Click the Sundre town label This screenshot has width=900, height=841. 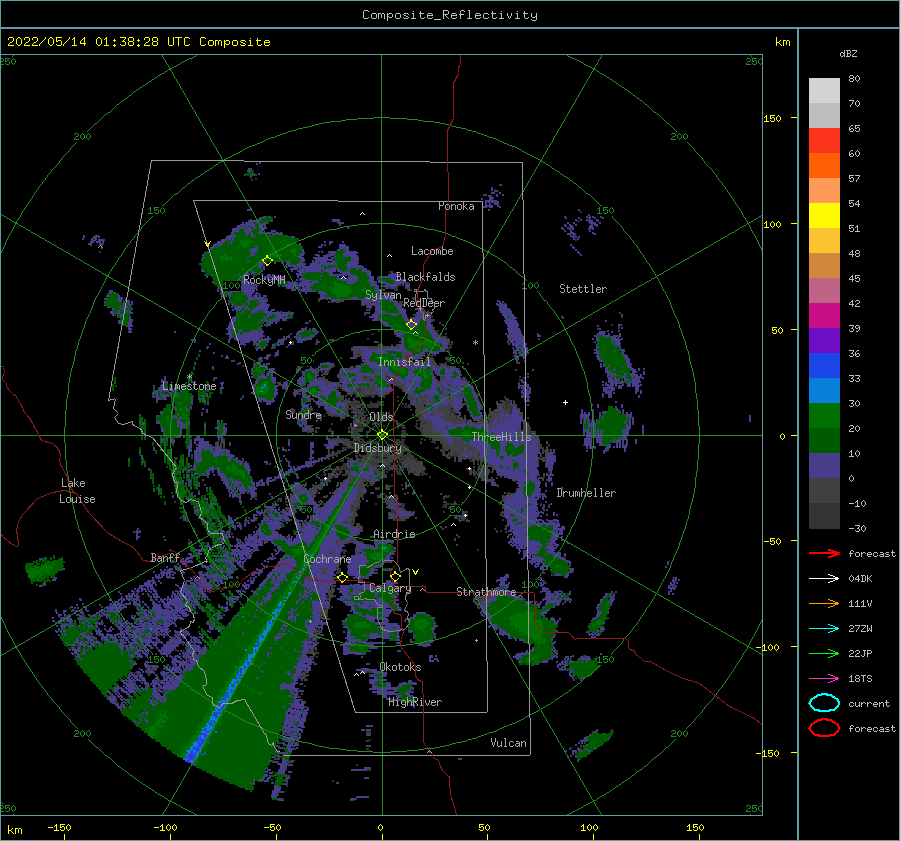coord(303,414)
